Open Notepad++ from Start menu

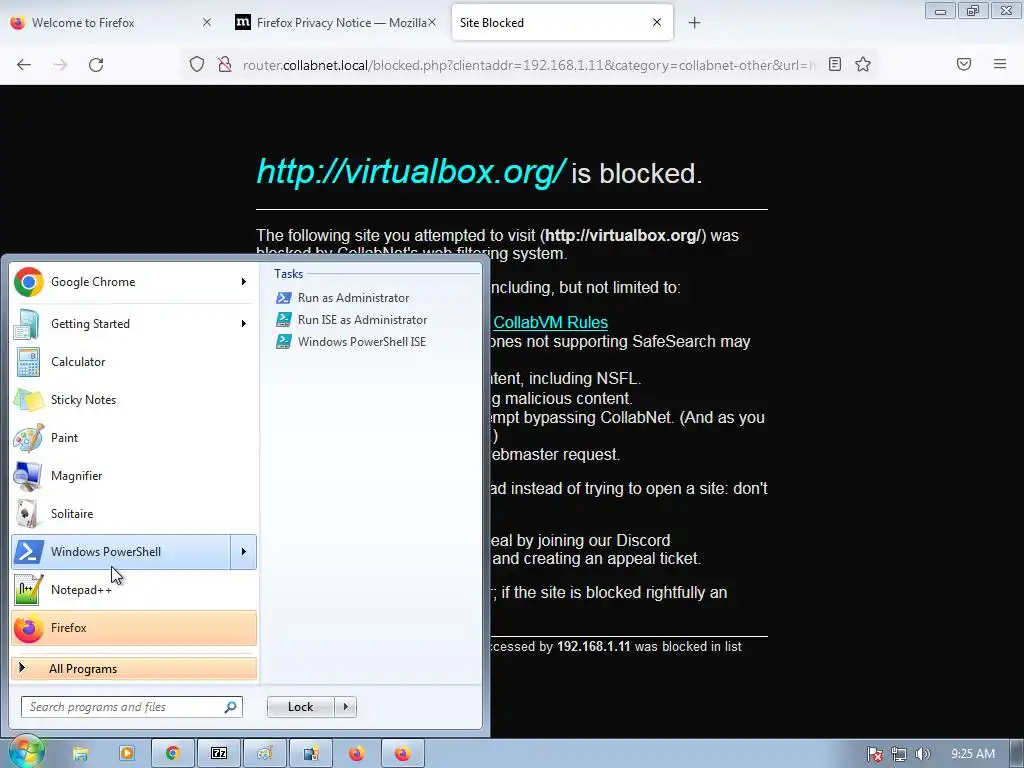pos(134,590)
